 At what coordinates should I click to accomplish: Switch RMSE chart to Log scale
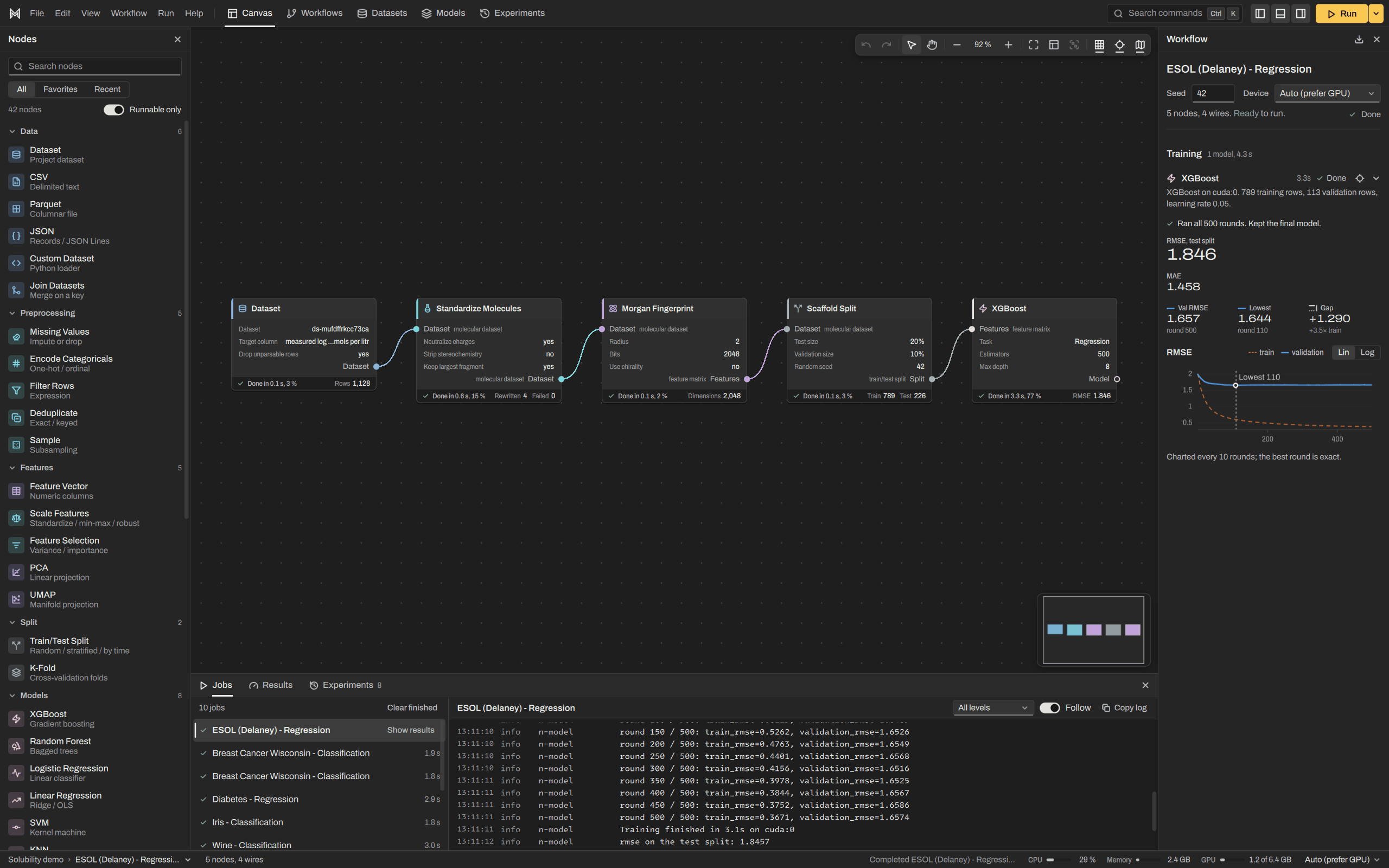pyautogui.click(x=1367, y=353)
